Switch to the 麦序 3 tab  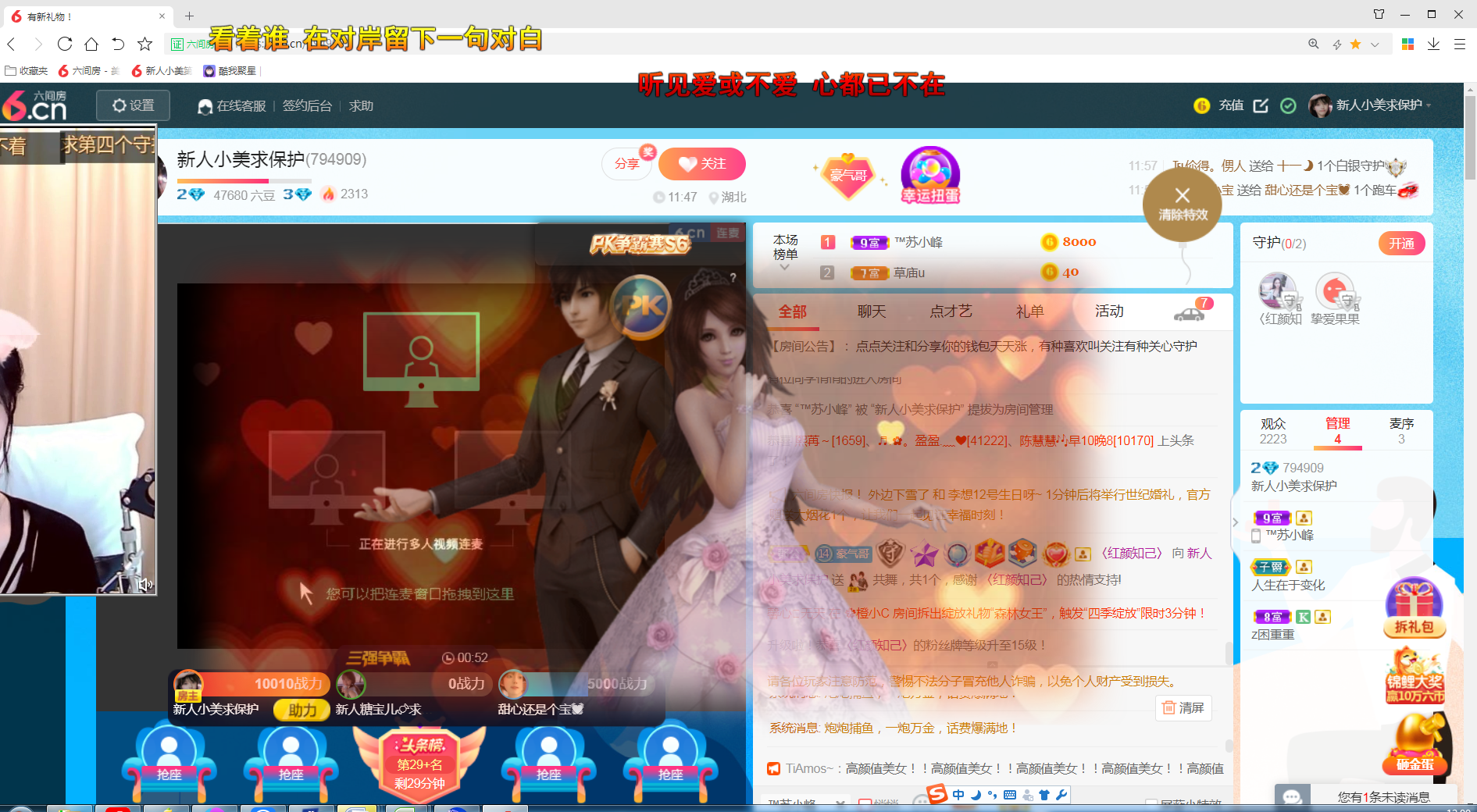(x=1401, y=431)
